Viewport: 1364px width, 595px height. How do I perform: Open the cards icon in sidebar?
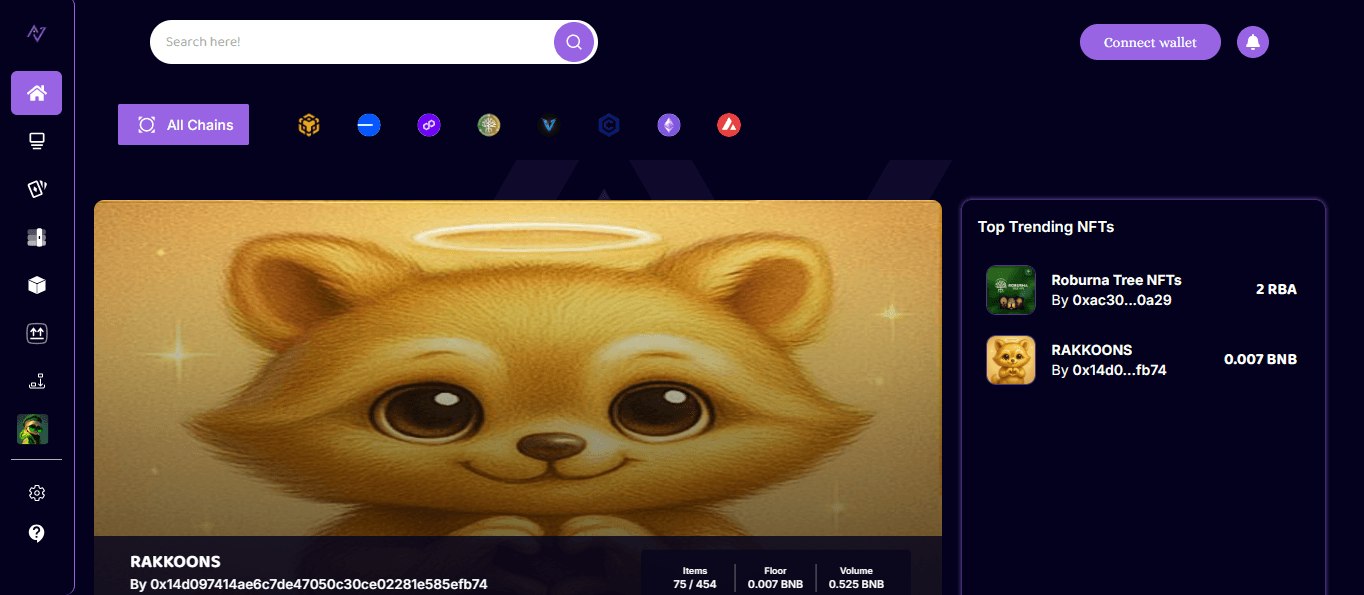point(37,189)
